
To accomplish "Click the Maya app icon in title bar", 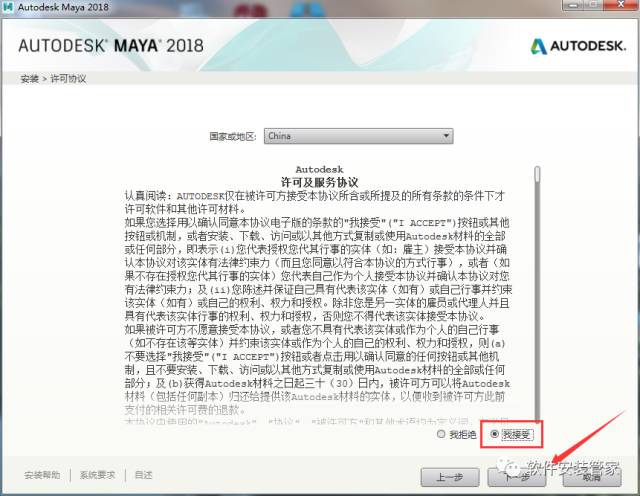I will pyautogui.click(x=7, y=7).
